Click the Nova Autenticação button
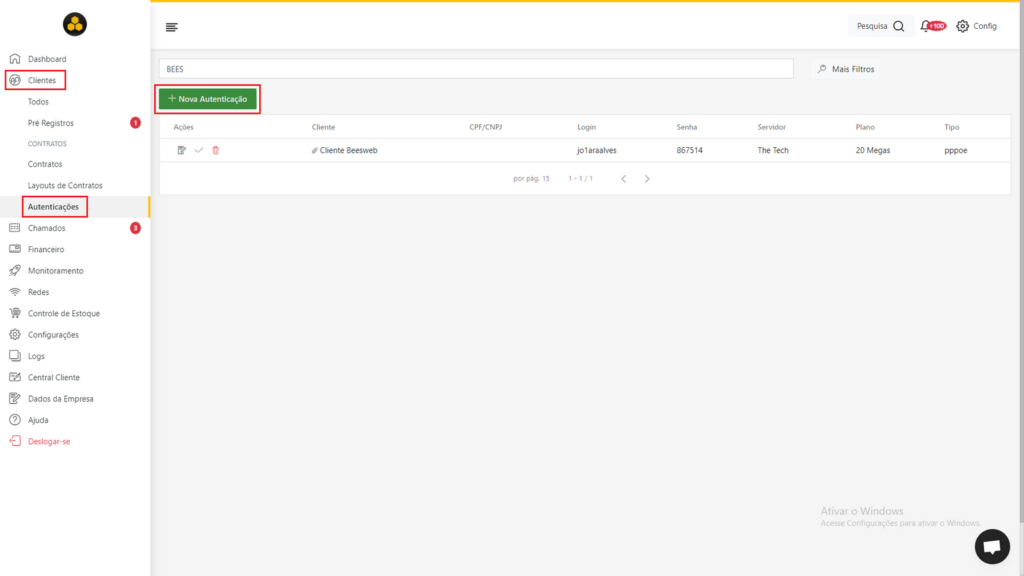This screenshot has height=576, width=1024. click(208, 99)
